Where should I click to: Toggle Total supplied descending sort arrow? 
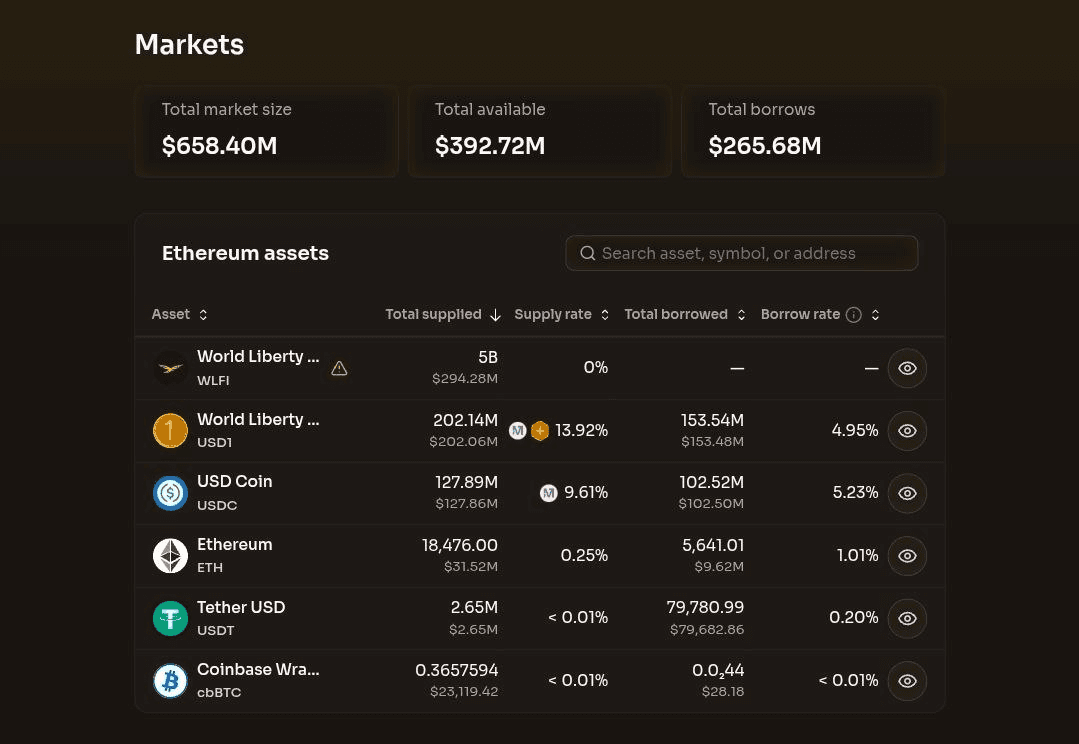coord(495,315)
